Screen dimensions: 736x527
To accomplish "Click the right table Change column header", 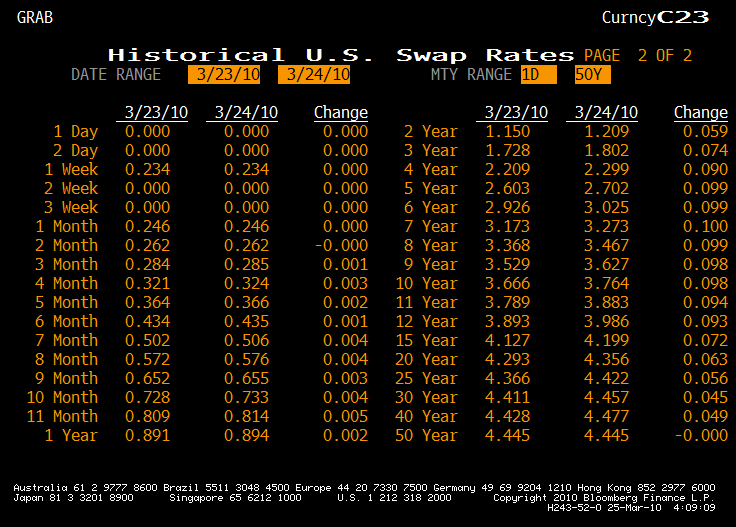I will (701, 113).
